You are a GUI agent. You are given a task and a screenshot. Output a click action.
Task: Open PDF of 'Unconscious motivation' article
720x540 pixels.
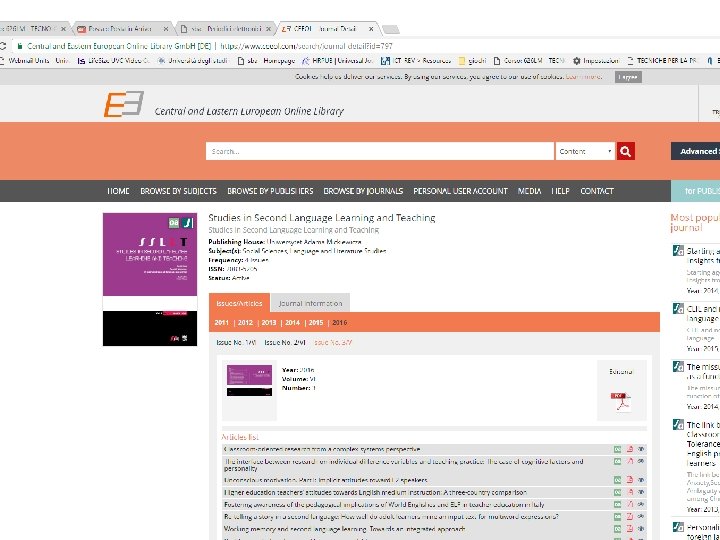click(x=630, y=480)
